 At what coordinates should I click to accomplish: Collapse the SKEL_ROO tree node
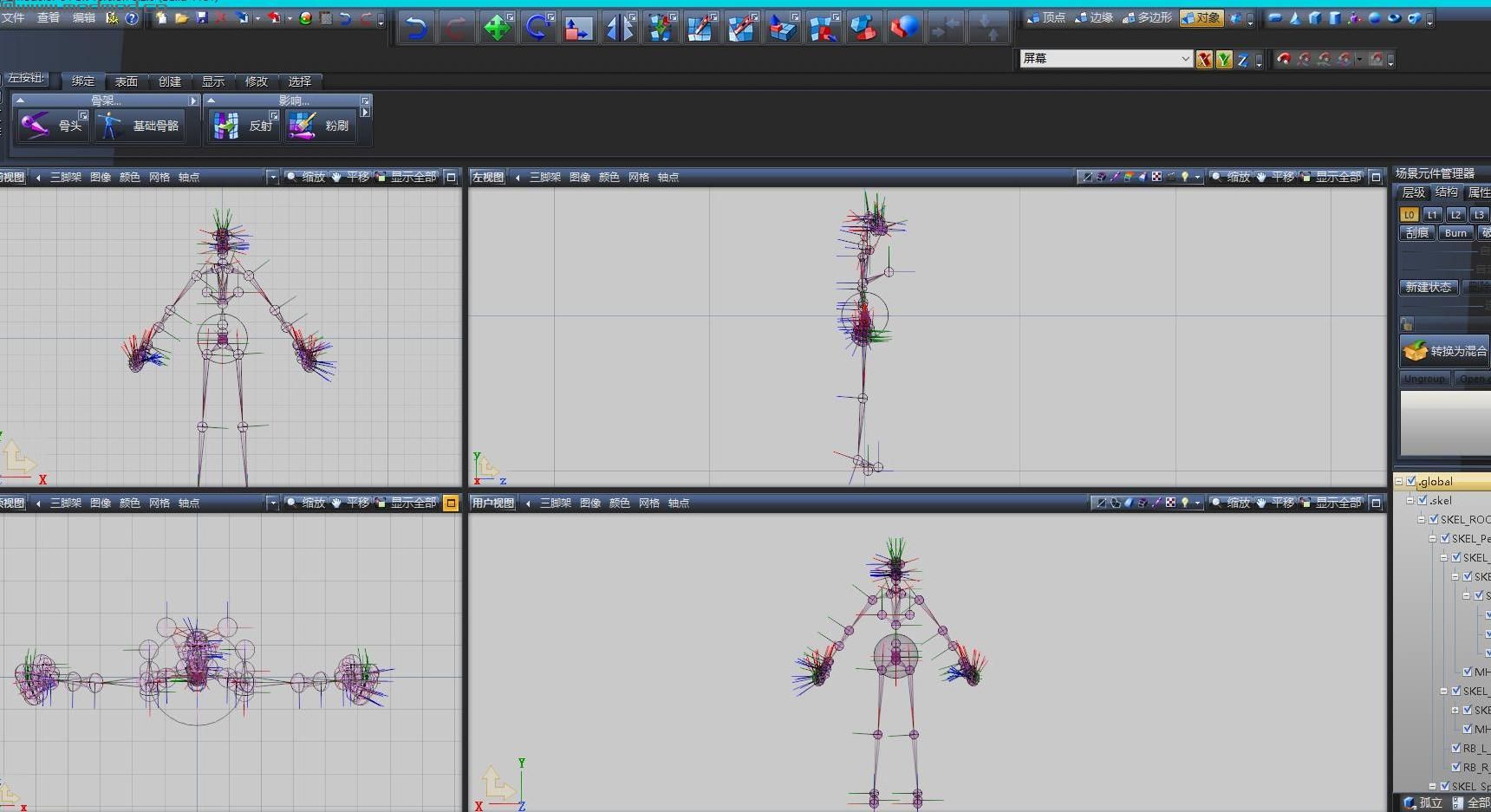click(x=1421, y=519)
